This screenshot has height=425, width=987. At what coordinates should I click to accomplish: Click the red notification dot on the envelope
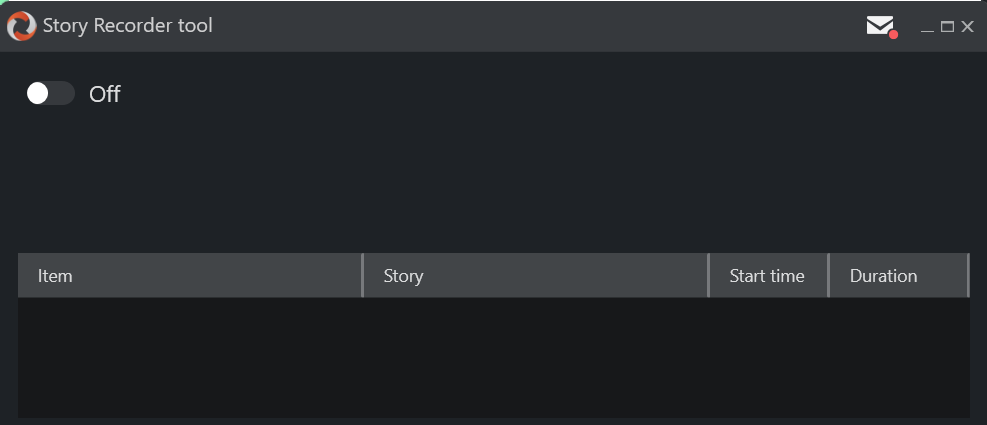click(x=893, y=35)
